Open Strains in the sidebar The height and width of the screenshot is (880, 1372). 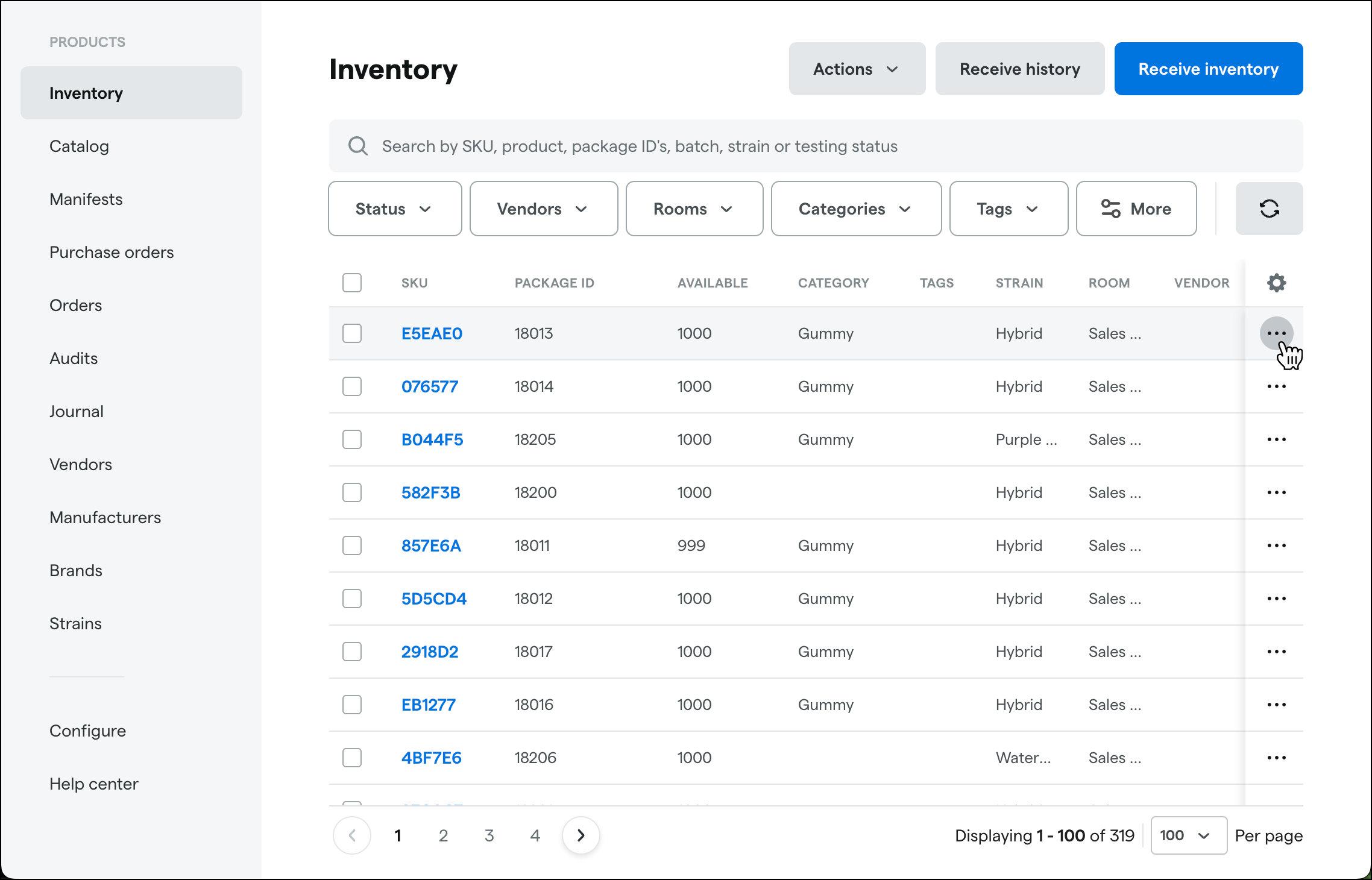pos(75,623)
